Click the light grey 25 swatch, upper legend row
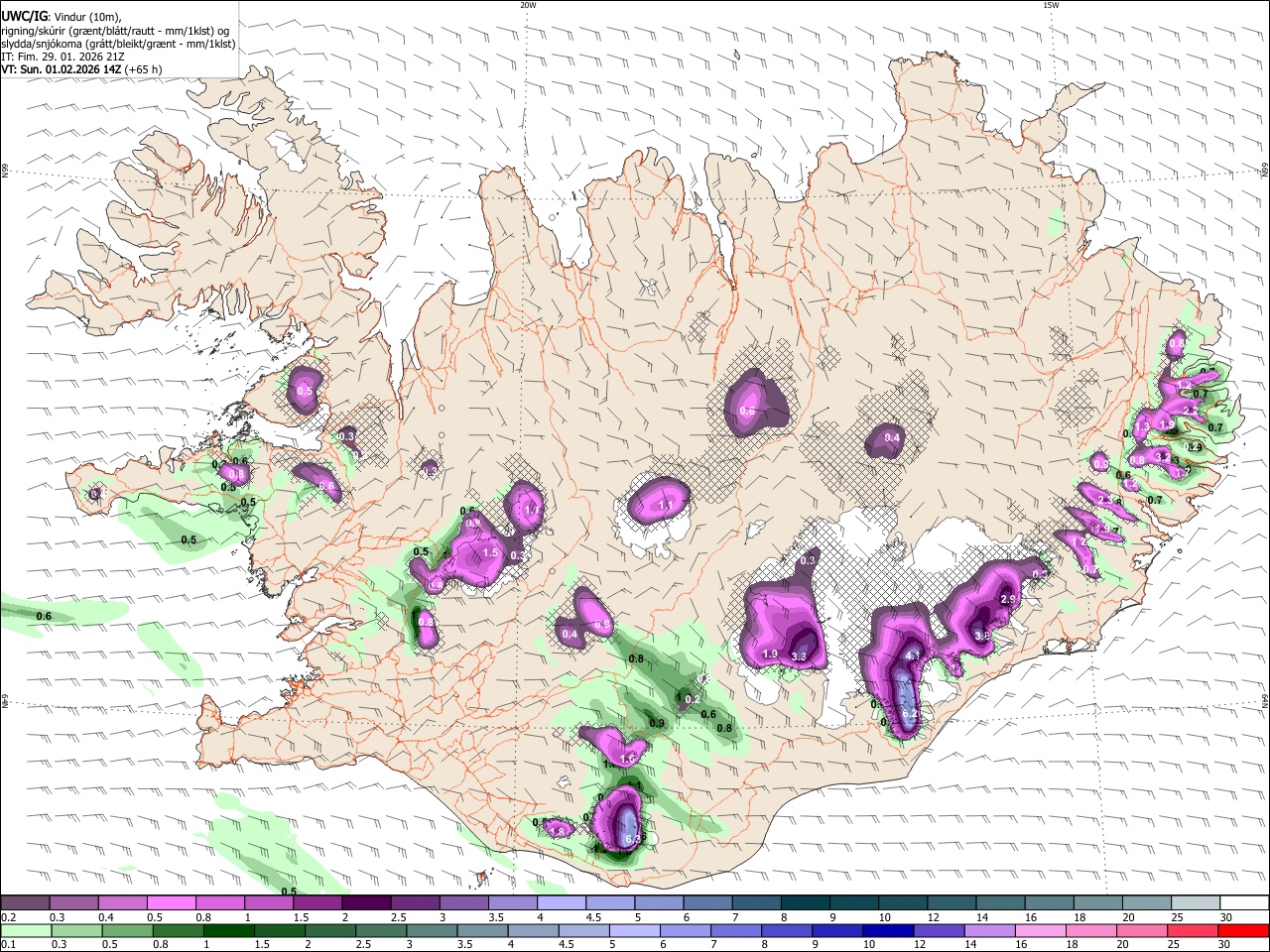Screen dimensions: 1270x952 click(1195, 903)
